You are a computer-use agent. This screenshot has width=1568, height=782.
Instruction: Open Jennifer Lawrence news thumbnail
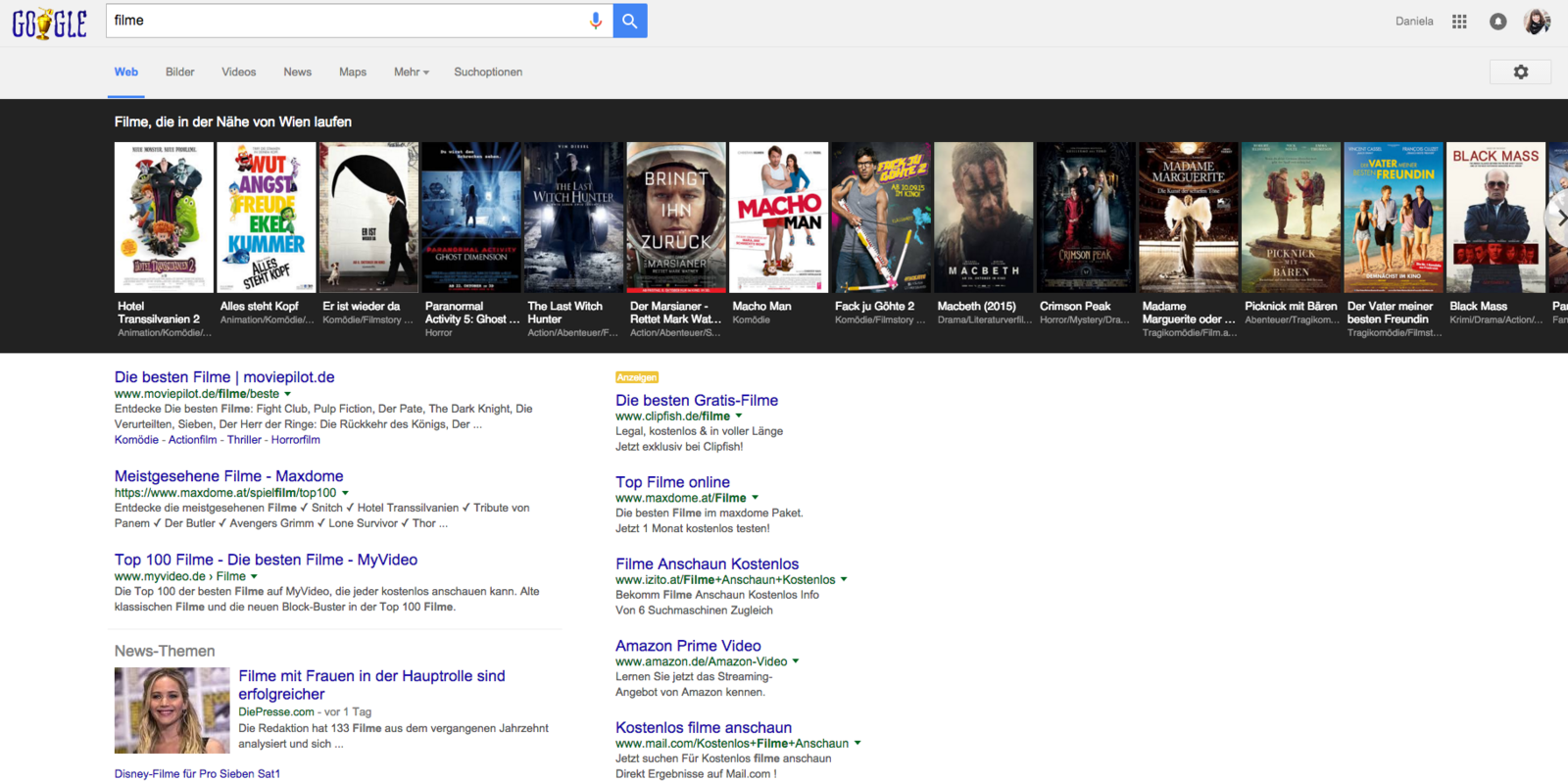(x=171, y=710)
